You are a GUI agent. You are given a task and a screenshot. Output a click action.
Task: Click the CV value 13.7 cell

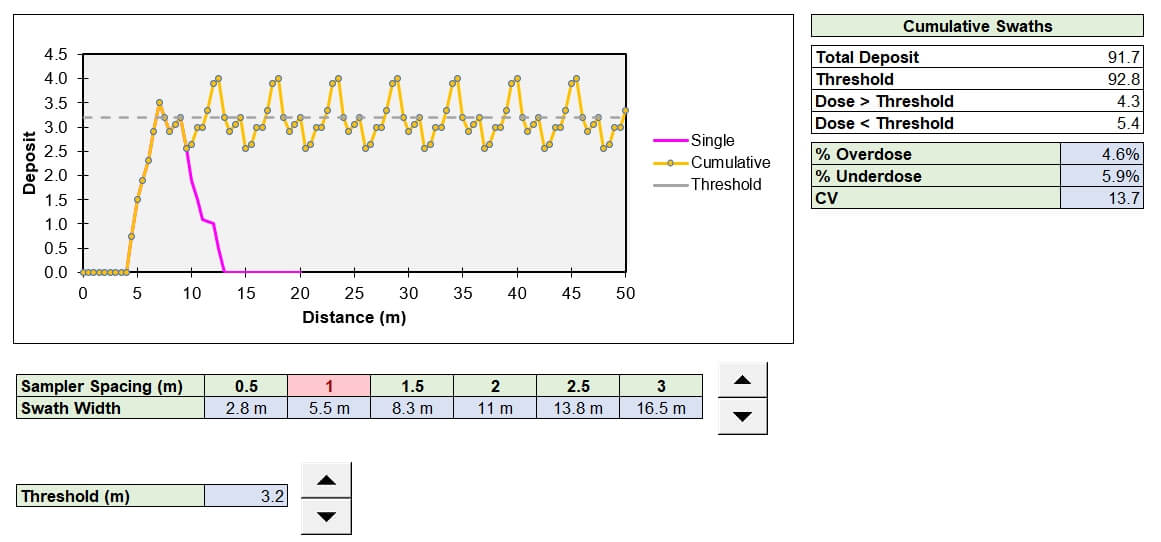pos(1101,198)
